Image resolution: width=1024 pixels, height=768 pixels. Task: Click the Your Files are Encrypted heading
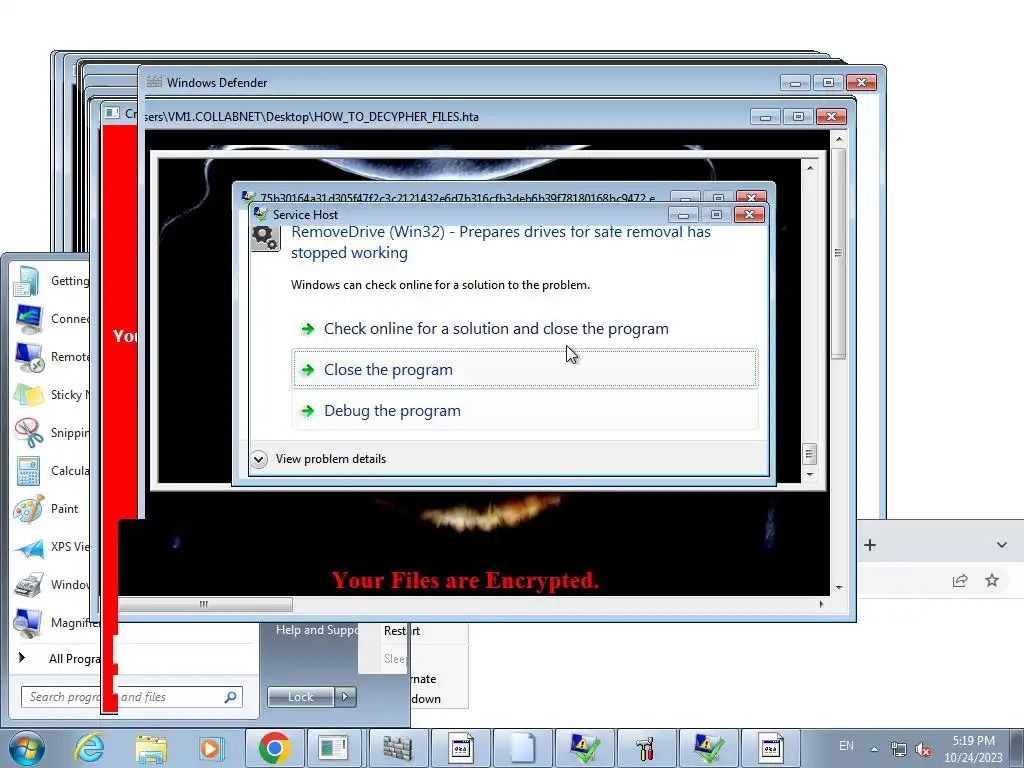(x=465, y=580)
